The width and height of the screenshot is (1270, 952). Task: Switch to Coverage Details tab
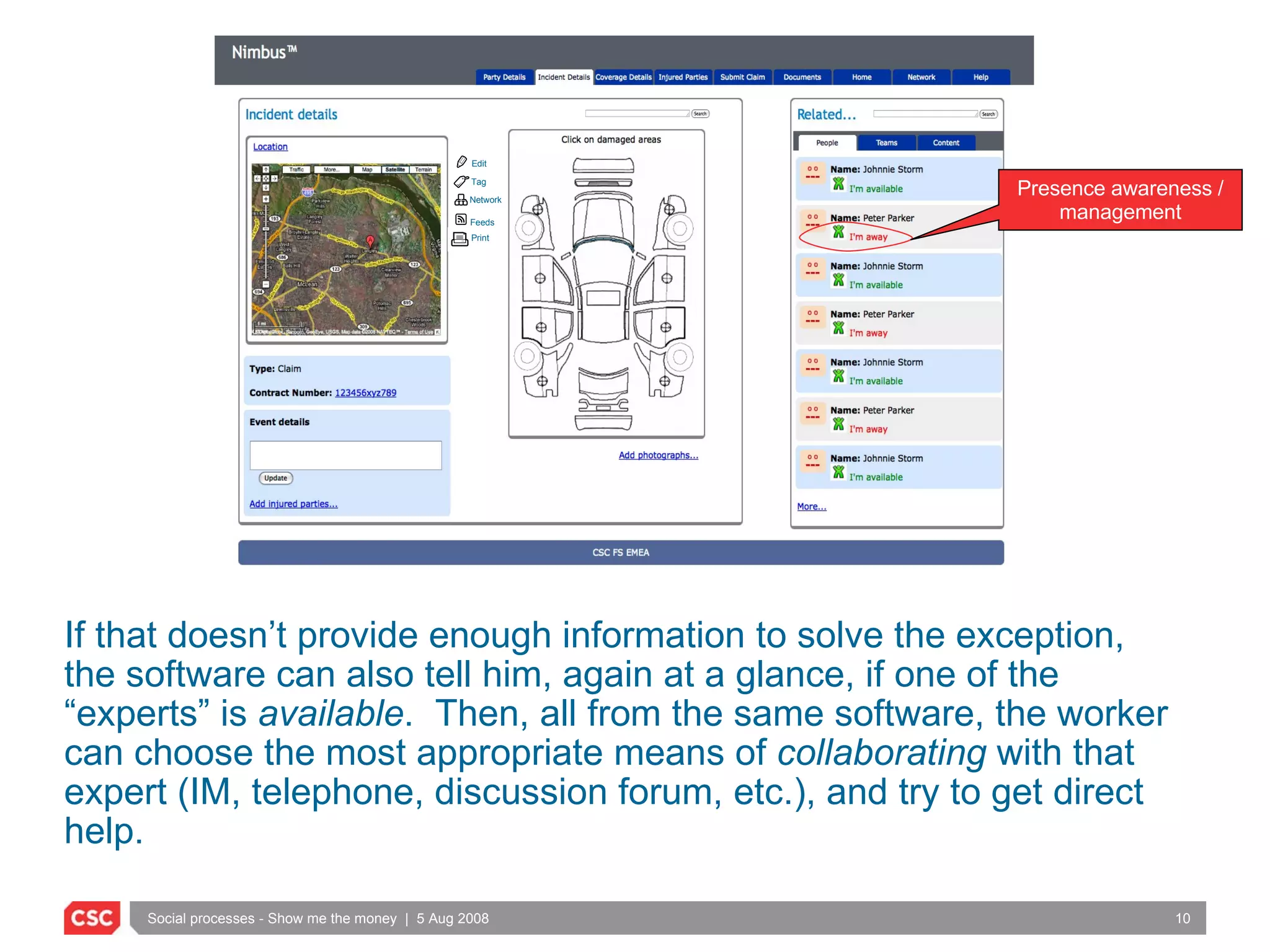click(623, 77)
